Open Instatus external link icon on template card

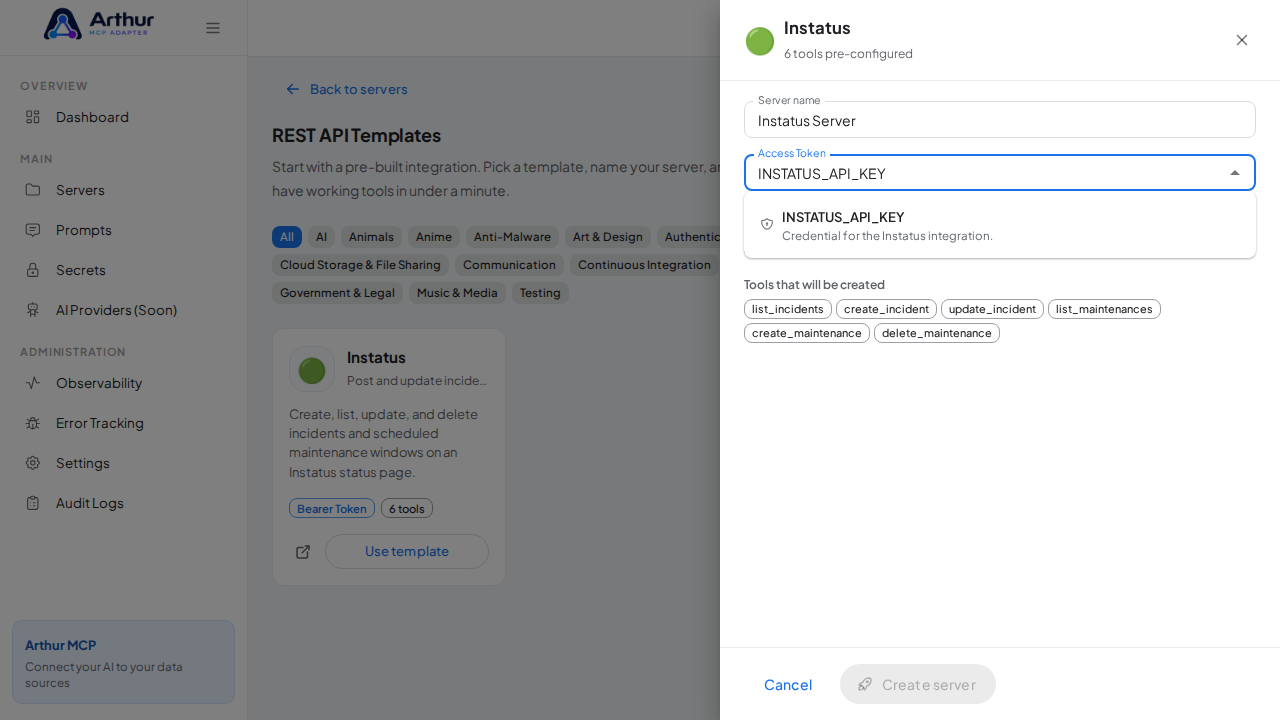click(x=303, y=552)
